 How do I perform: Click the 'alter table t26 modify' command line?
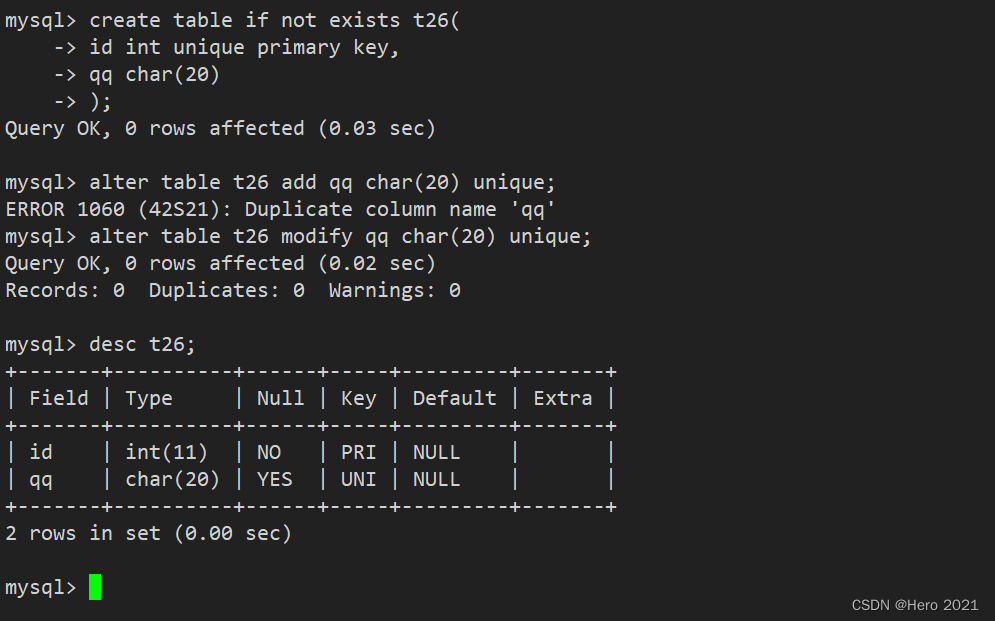click(x=298, y=237)
